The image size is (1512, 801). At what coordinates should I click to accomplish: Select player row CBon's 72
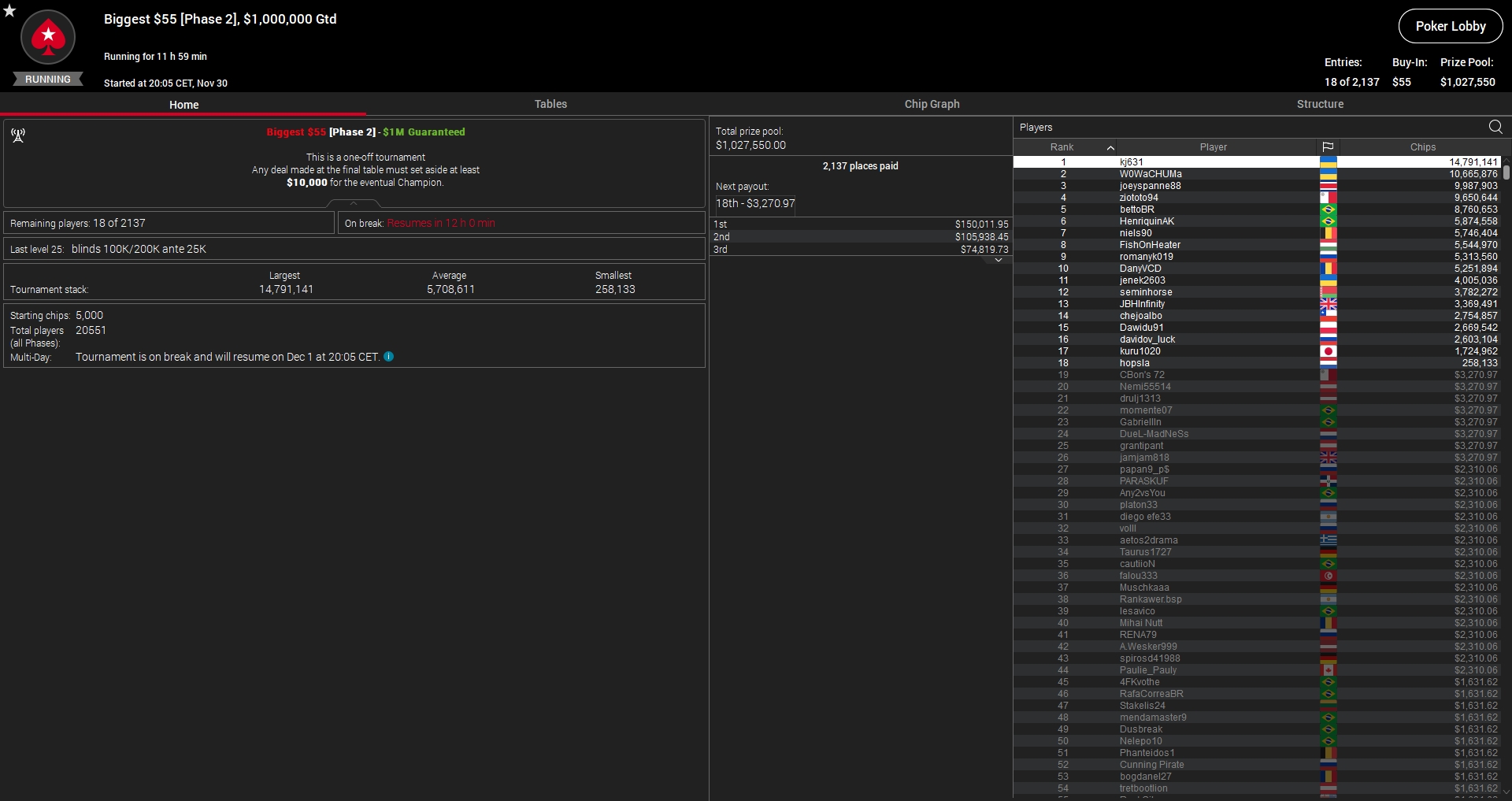coord(1257,375)
